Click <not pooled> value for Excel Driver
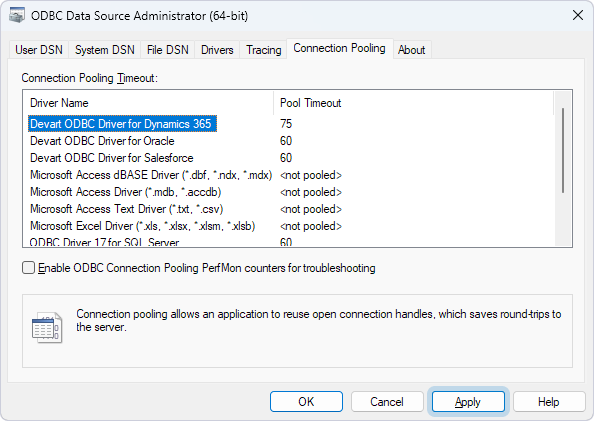Image resolution: width=594 pixels, height=421 pixels. coord(311,226)
